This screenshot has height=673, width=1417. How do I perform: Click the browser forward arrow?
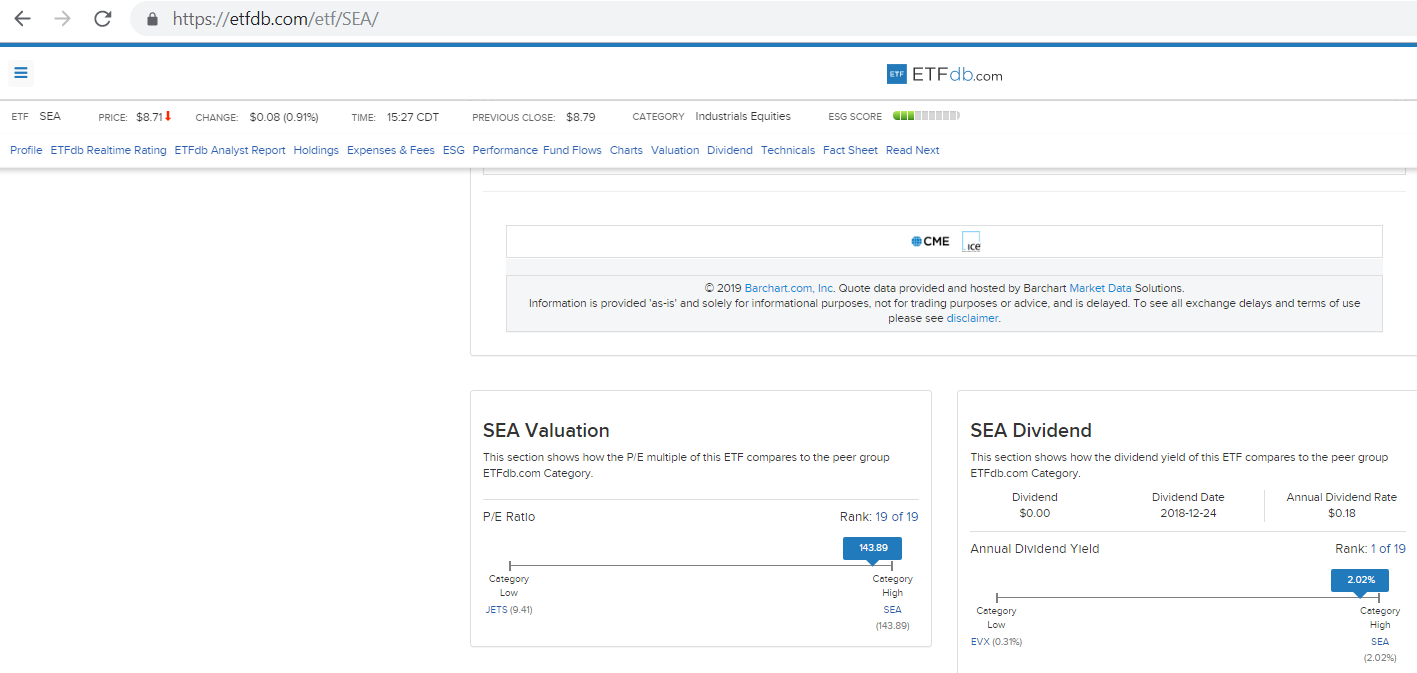(x=62, y=19)
